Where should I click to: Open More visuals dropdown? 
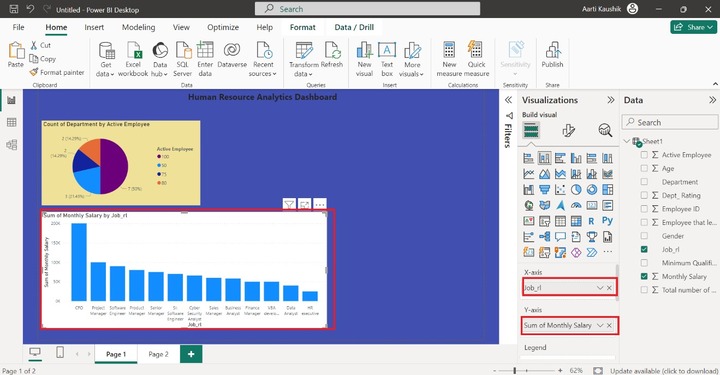(x=411, y=69)
